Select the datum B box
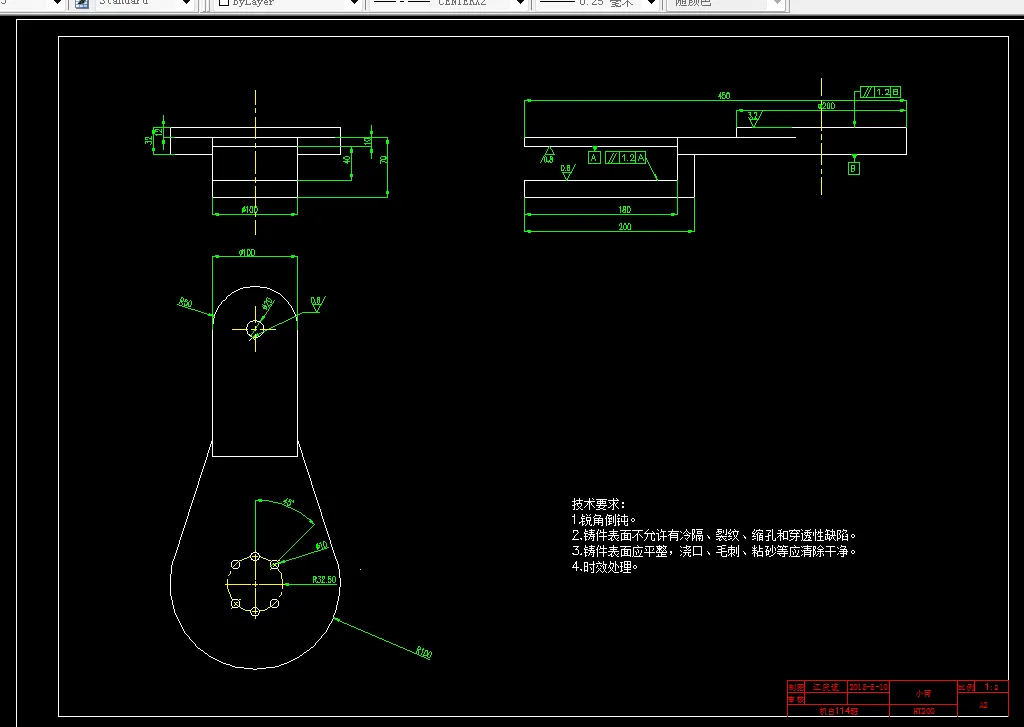Screen dimensions: 1024x727 pyautogui.click(x=853, y=169)
